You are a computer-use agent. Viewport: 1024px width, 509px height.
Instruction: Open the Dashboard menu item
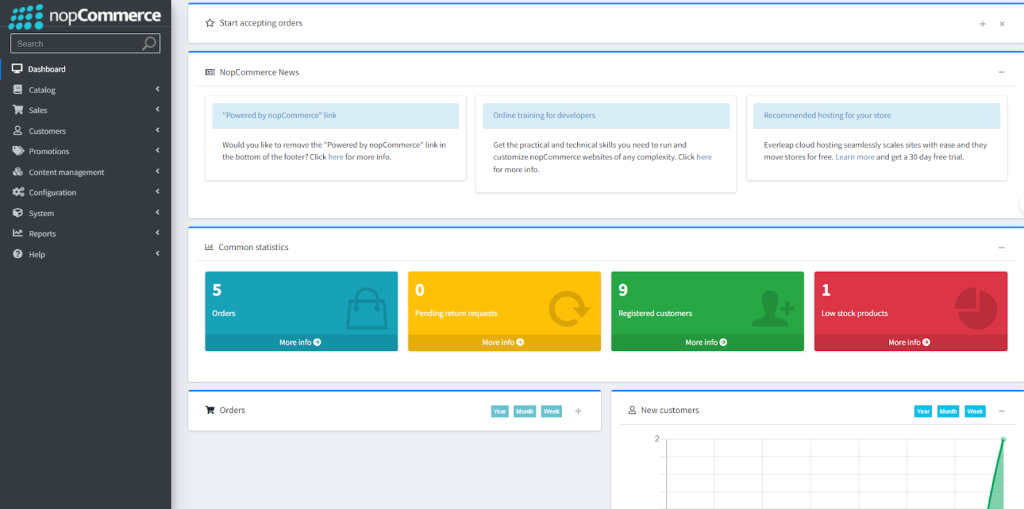coord(86,69)
